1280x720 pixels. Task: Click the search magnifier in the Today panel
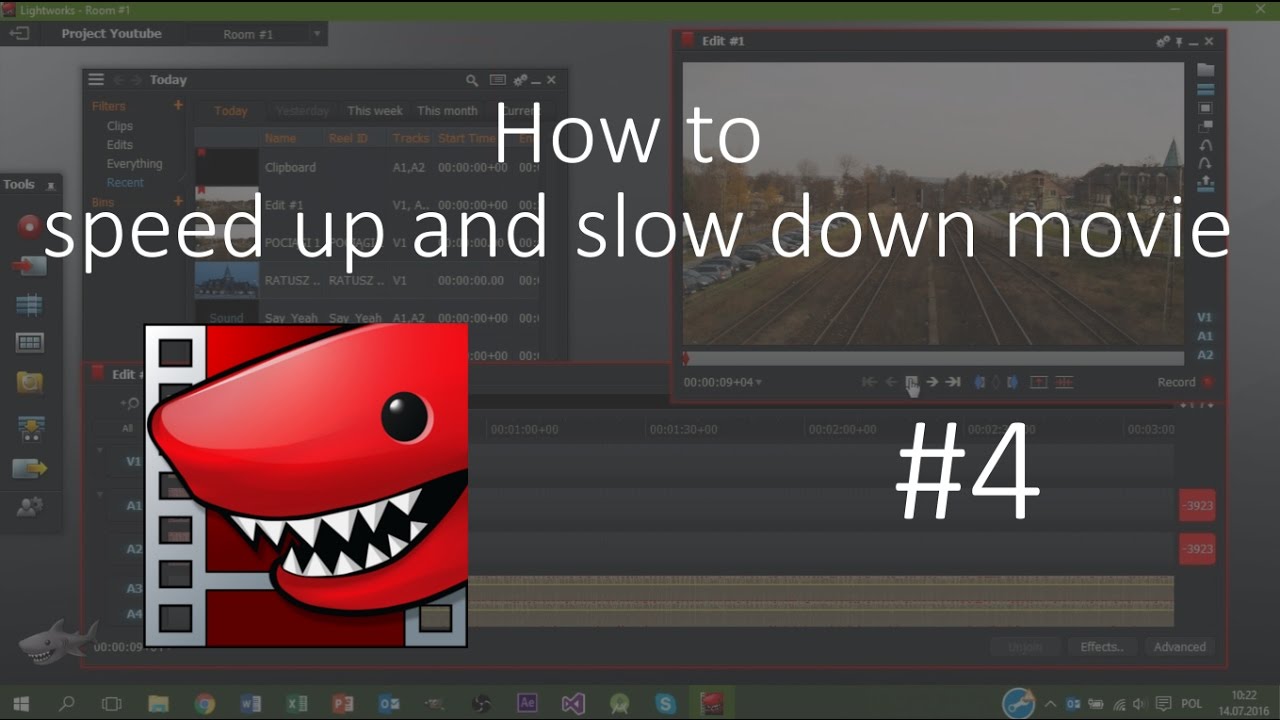(x=472, y=80)
